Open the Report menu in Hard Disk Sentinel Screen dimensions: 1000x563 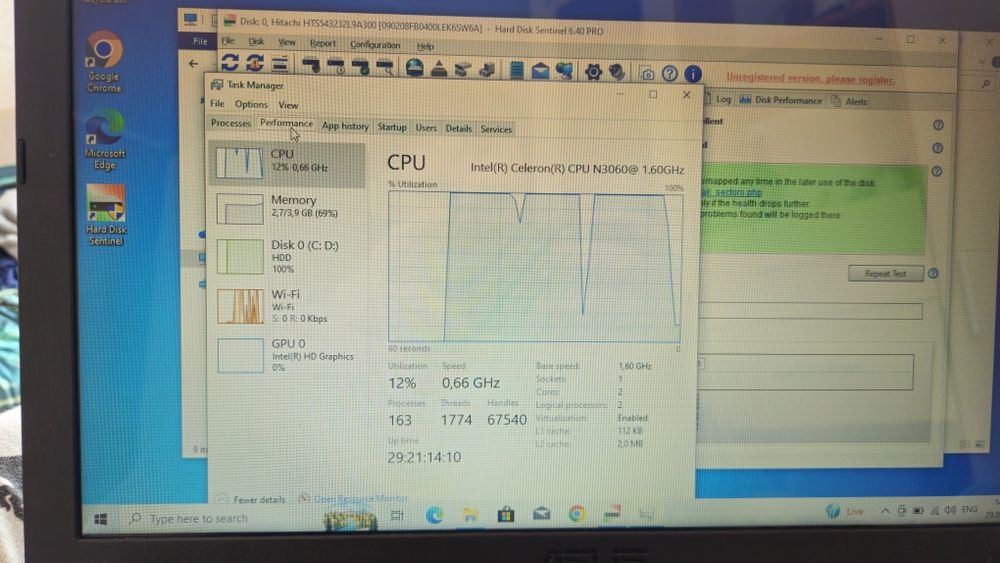pyautogui.click(x=323, y=43)
